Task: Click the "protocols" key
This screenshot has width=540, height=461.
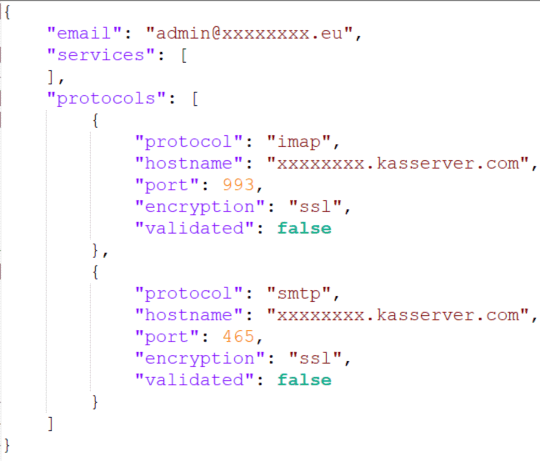Action: (106, 99)
